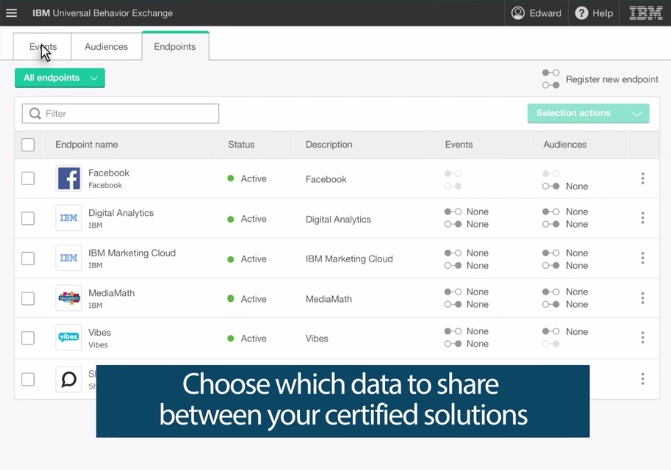This screenshot has width=671, height=470.
Task: Click the Facebook logo icon
Action: [x=68, y=178]
